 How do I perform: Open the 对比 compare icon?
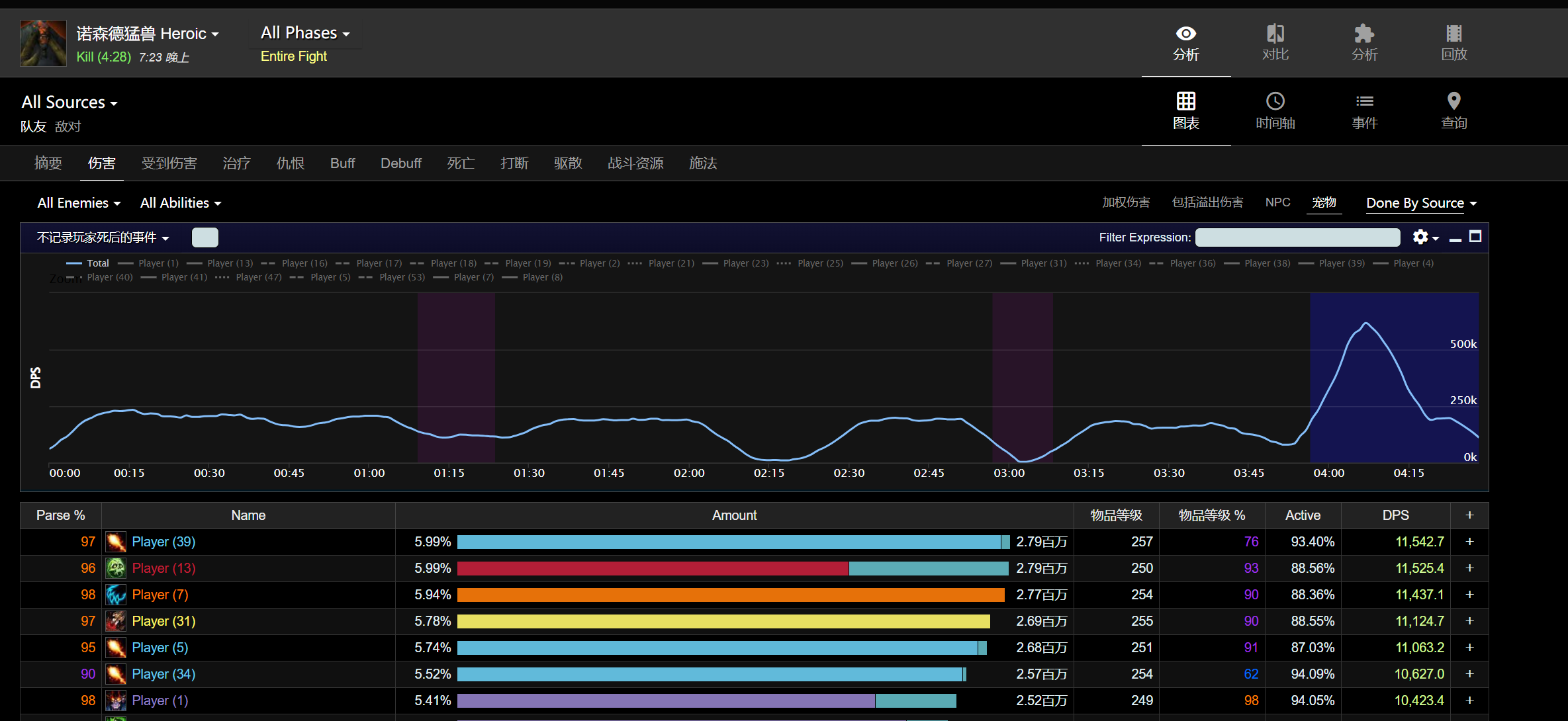pyautogui.click(x=1275, y=34)
